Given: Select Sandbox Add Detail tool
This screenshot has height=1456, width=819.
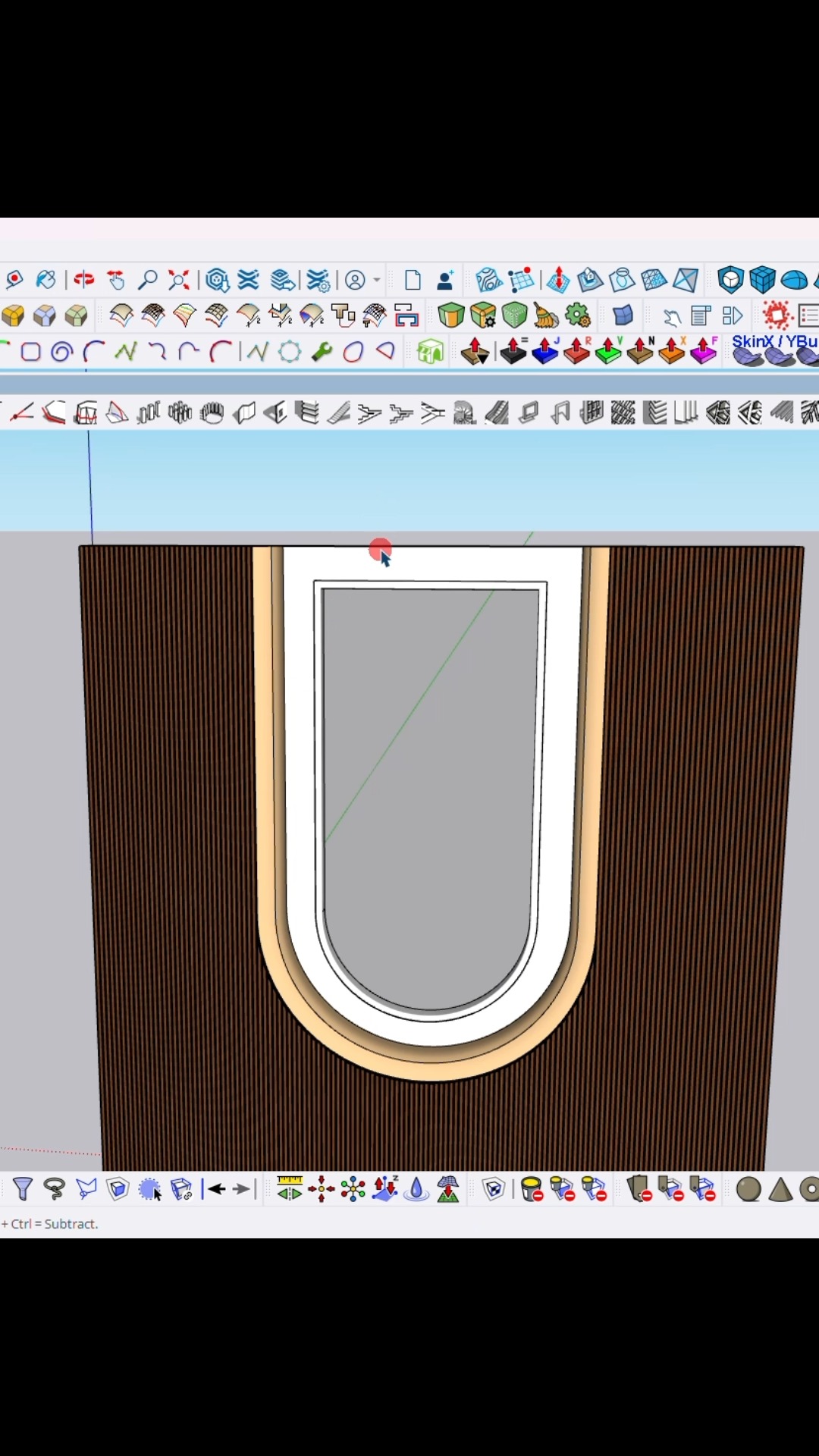Looking at the screenshot, I should [x=654, y=280].
